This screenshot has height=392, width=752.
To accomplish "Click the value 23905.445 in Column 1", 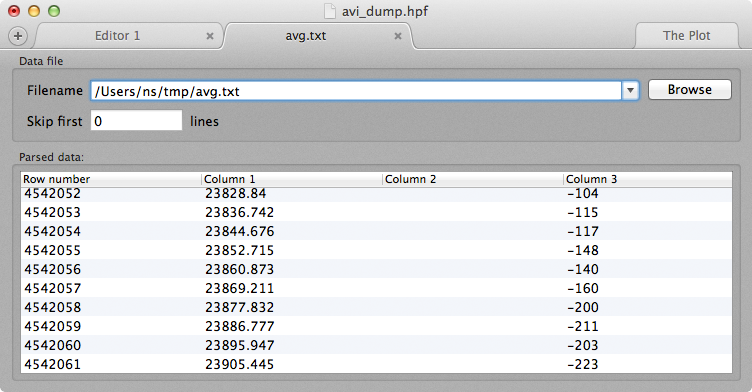I will pos(239,364).
